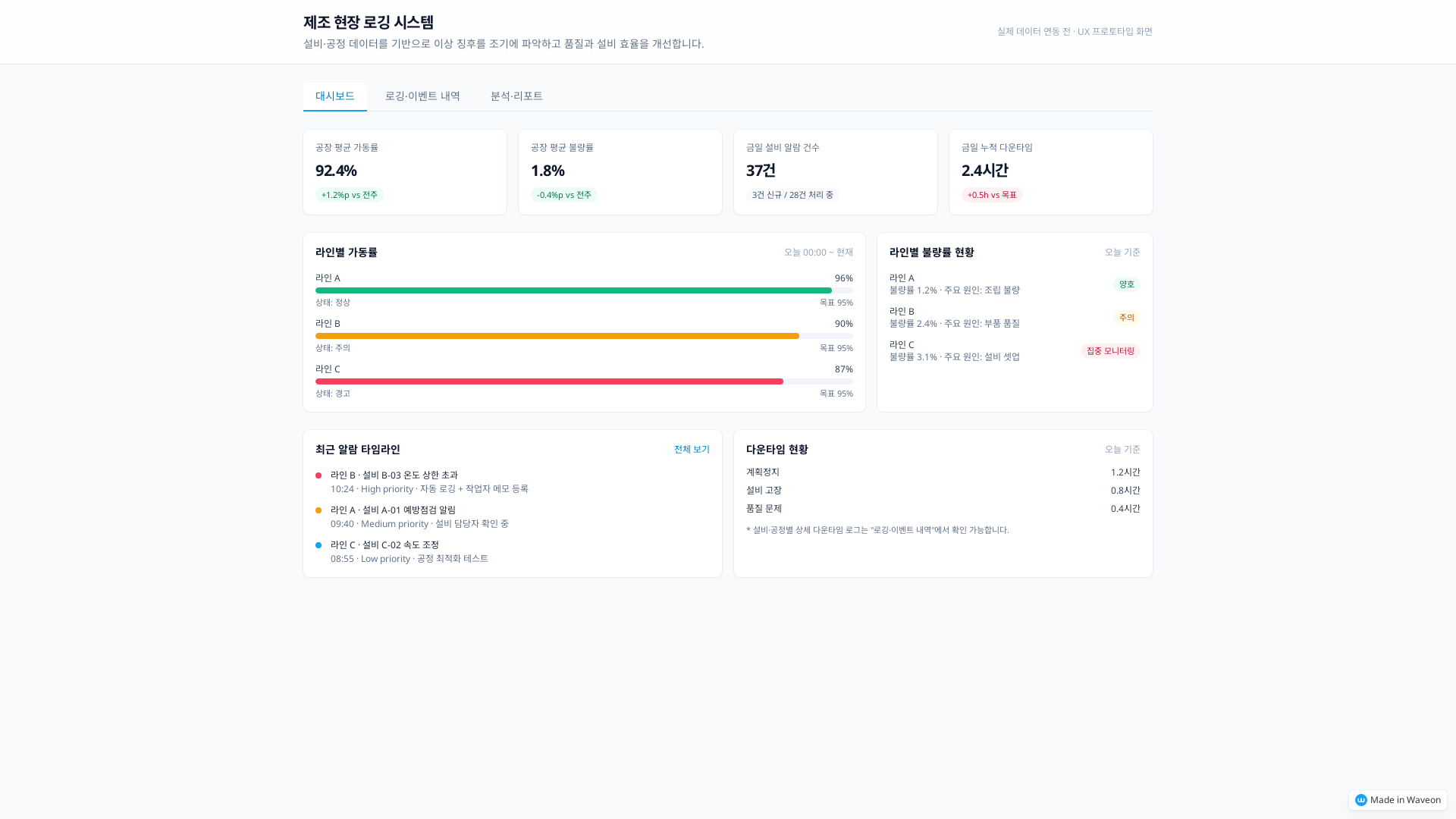Click the 금일 설비 알람 건수 card
This screenshot has width=1456, height=819.
point(836,172)
